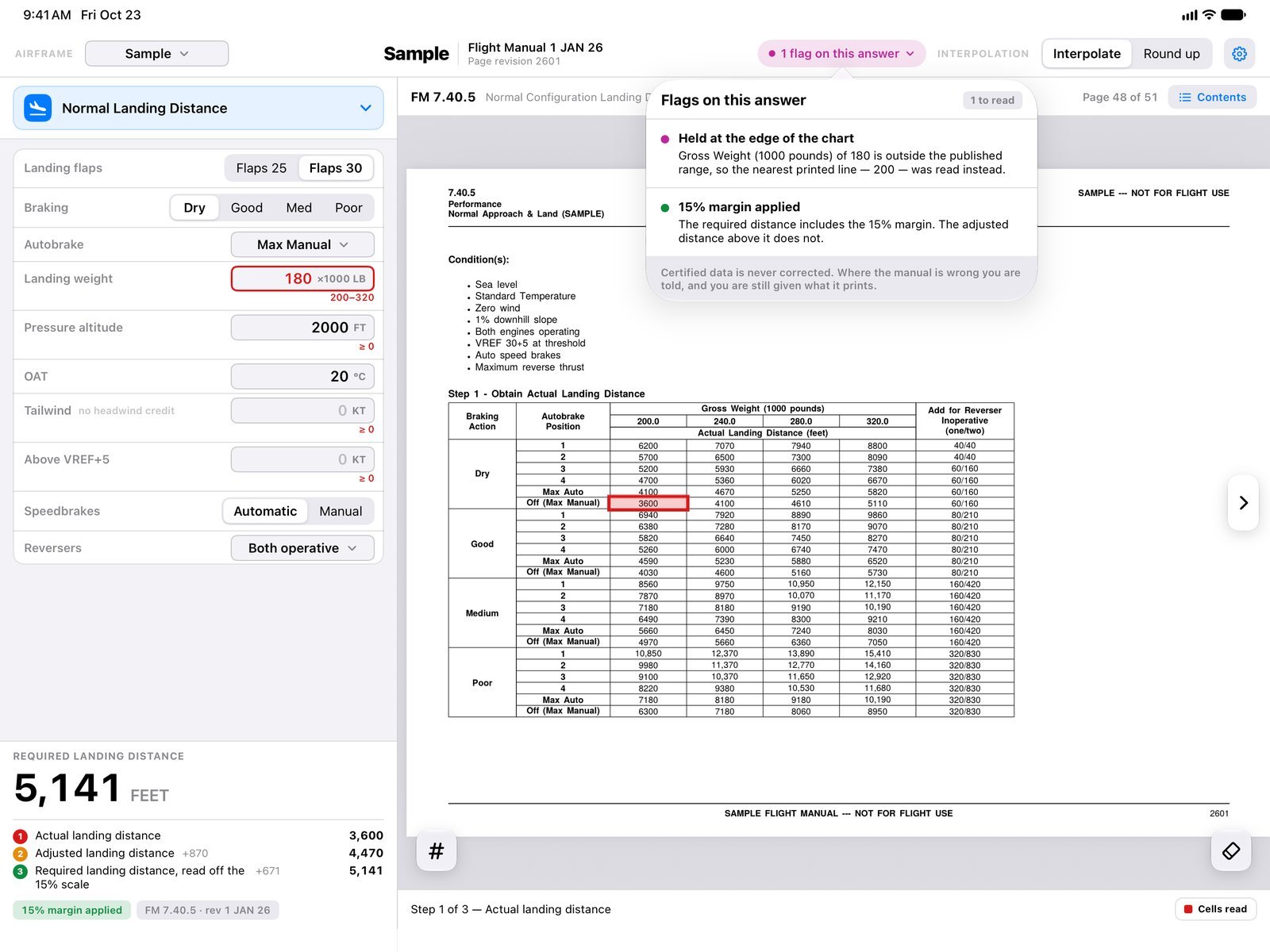Choose Dry braking action
Image resolution: width=1270 pixels, height=952 pixels.
pyautogui.click(x=194, y=208)
